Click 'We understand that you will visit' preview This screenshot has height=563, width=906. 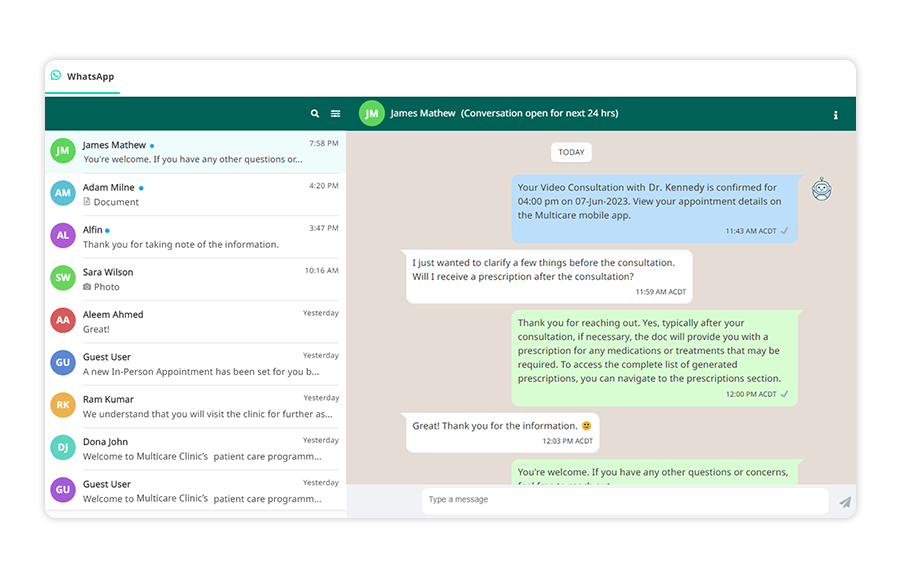coord(207,414)
